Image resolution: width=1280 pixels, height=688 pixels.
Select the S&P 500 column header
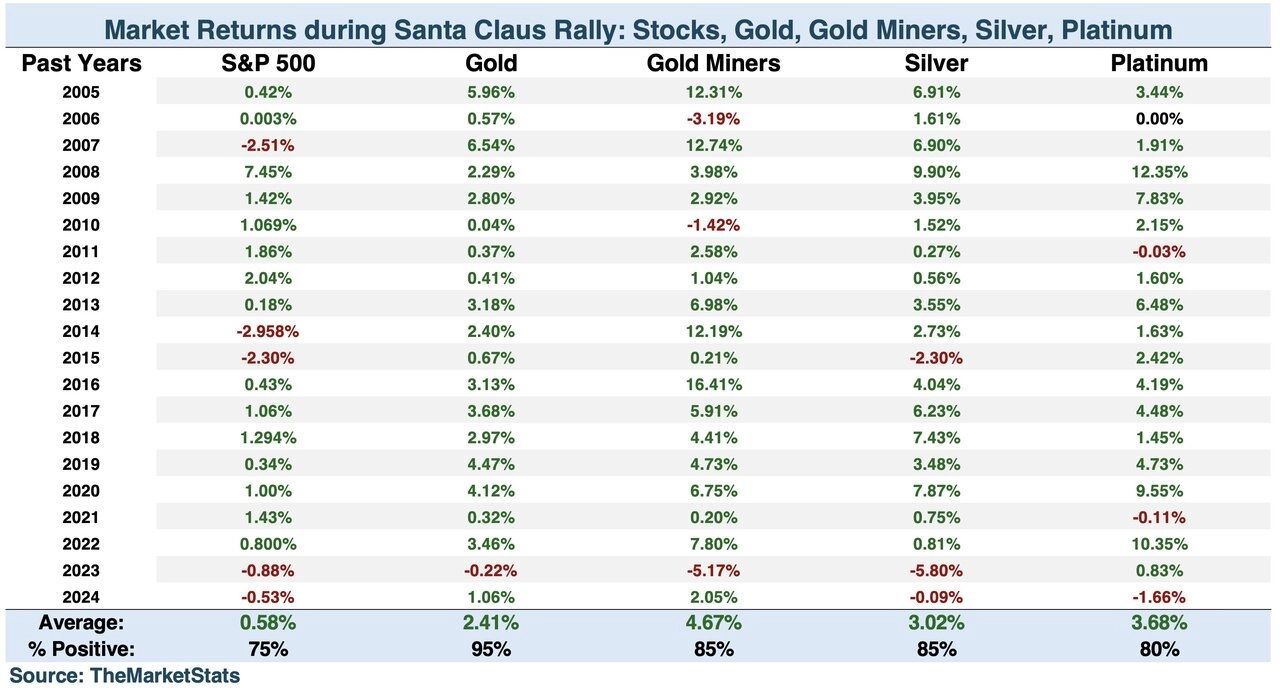coord(267,64)
